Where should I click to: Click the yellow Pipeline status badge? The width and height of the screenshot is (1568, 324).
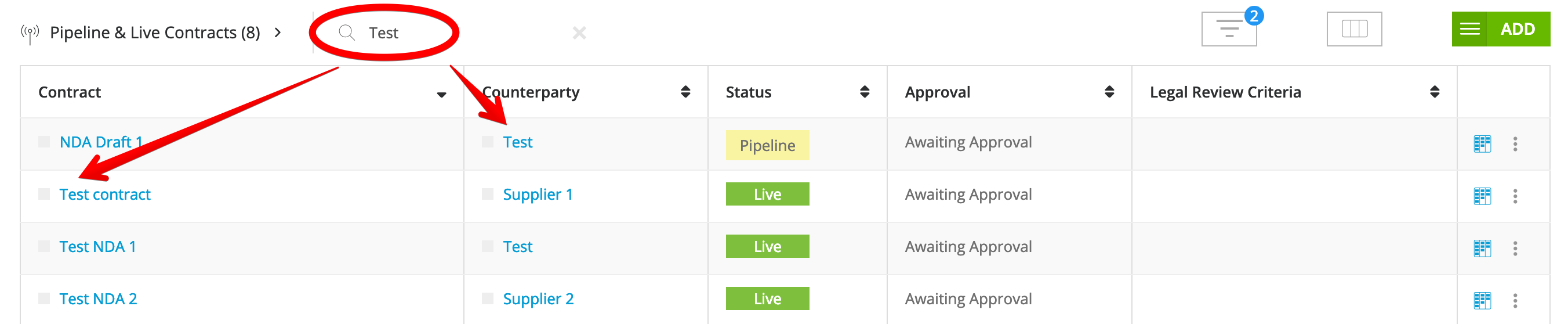coord(767,145)
